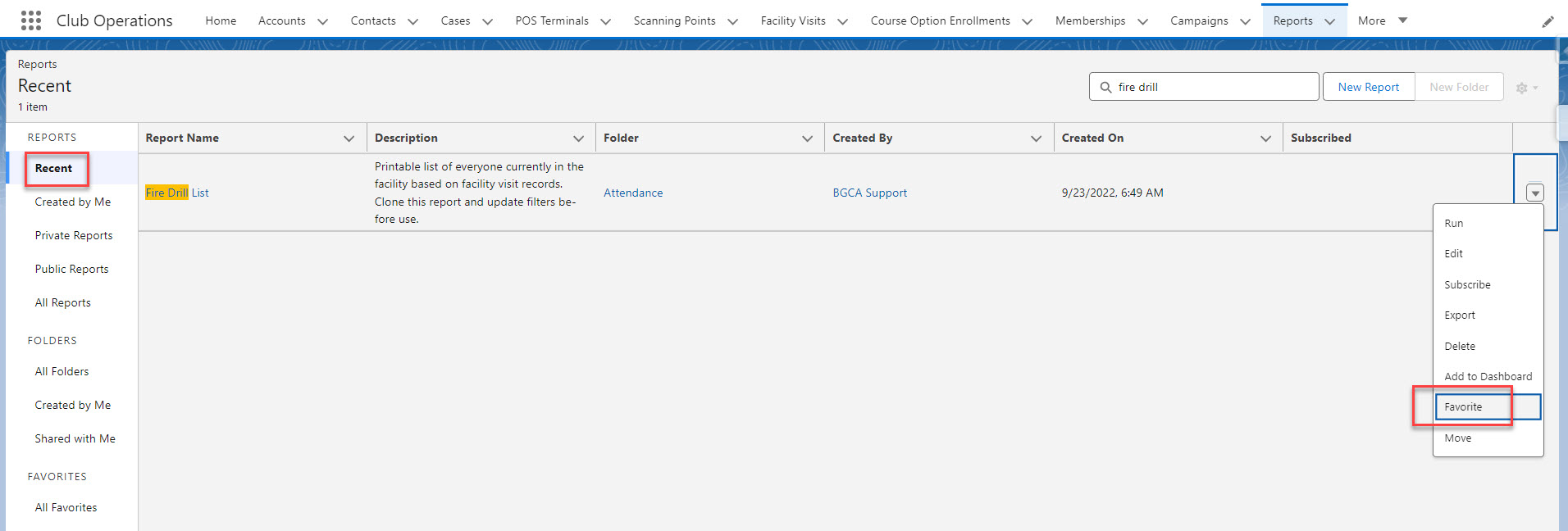Viewport: 1568px width, 531px height.
Task: Select All Favorites in the sidebar
Action: point(66,507)
